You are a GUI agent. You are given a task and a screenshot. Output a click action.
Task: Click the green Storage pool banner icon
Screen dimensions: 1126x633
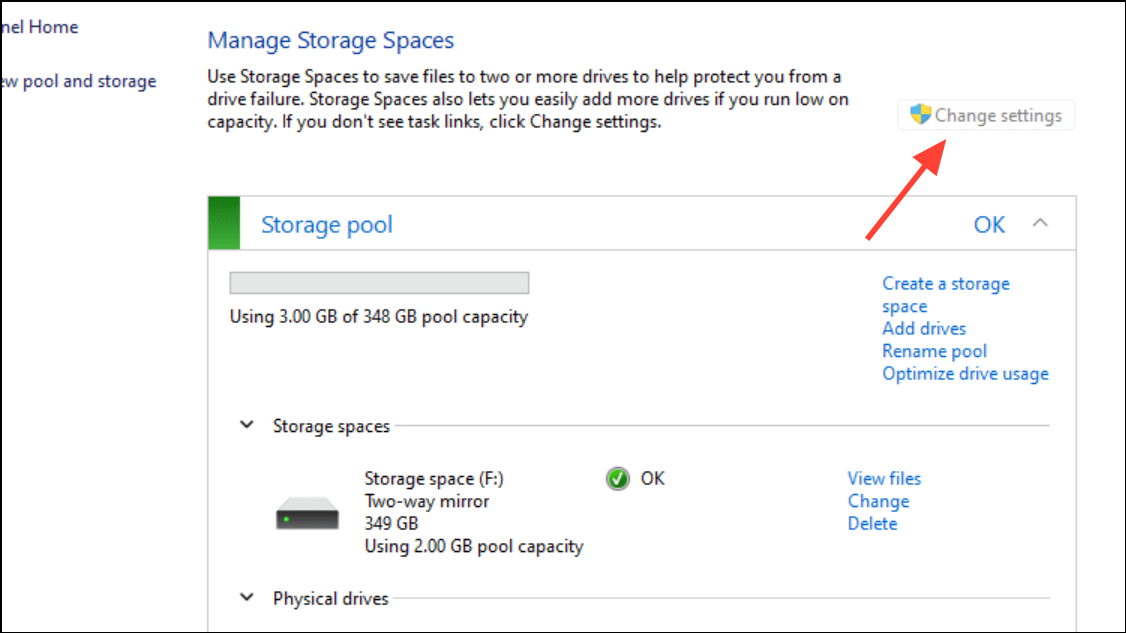coord(224,223)
